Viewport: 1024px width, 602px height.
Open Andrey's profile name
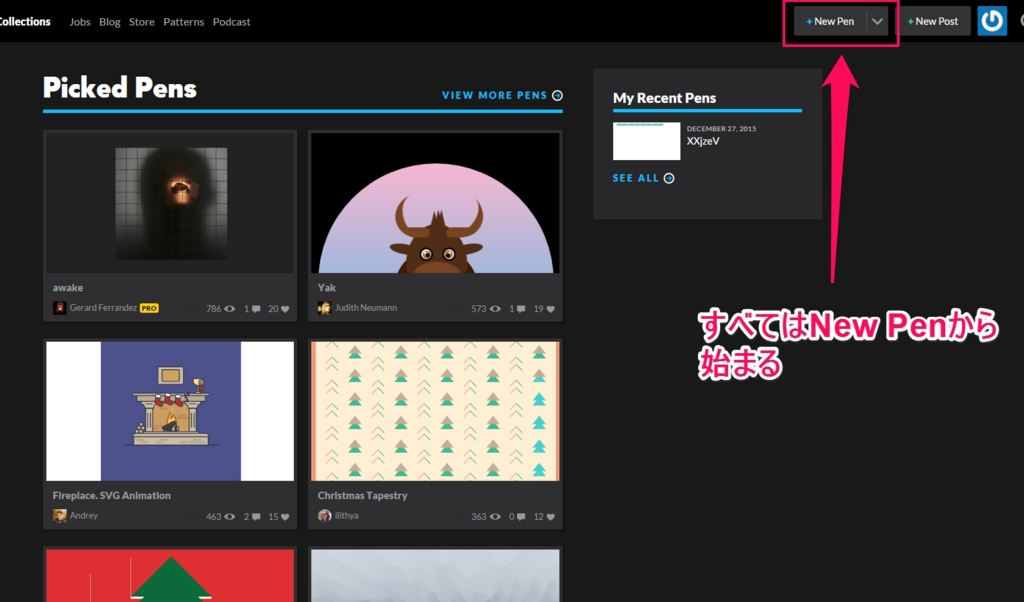point(84,515)
